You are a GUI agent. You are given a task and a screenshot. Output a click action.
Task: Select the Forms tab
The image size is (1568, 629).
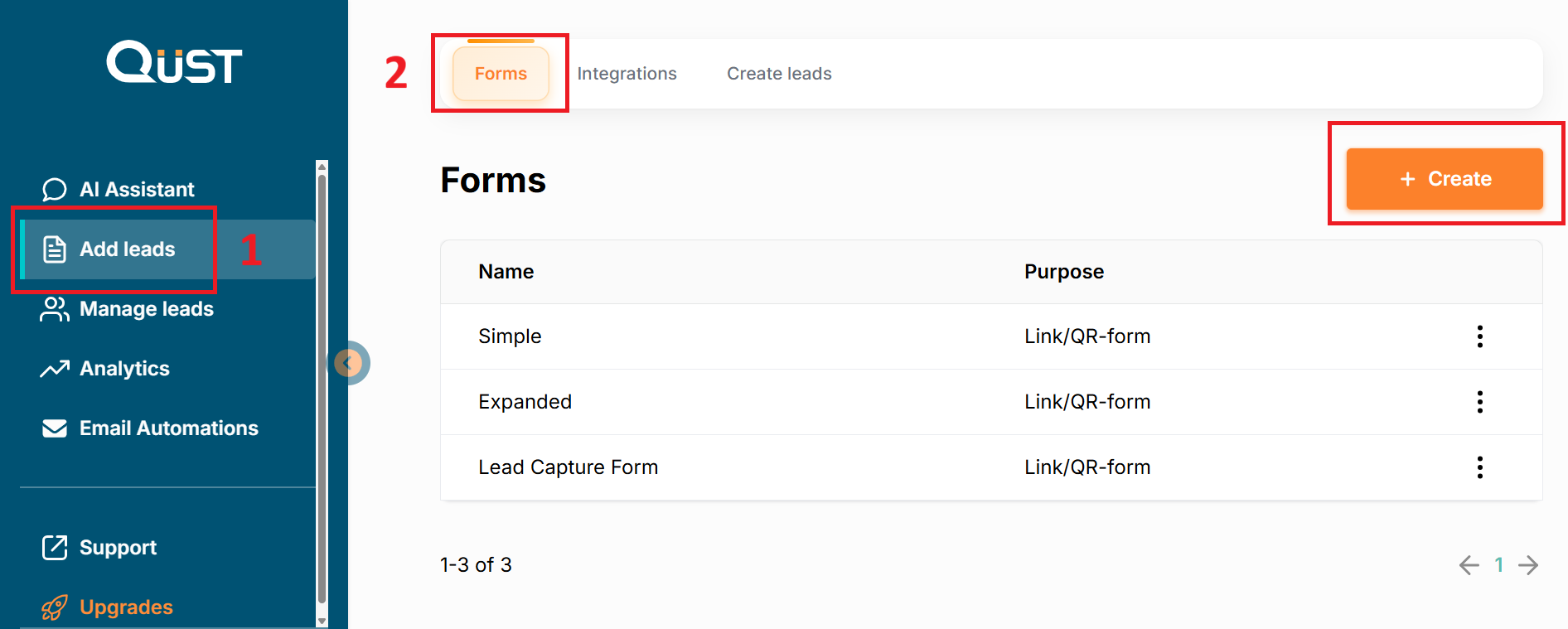click(x=501, y=74)
